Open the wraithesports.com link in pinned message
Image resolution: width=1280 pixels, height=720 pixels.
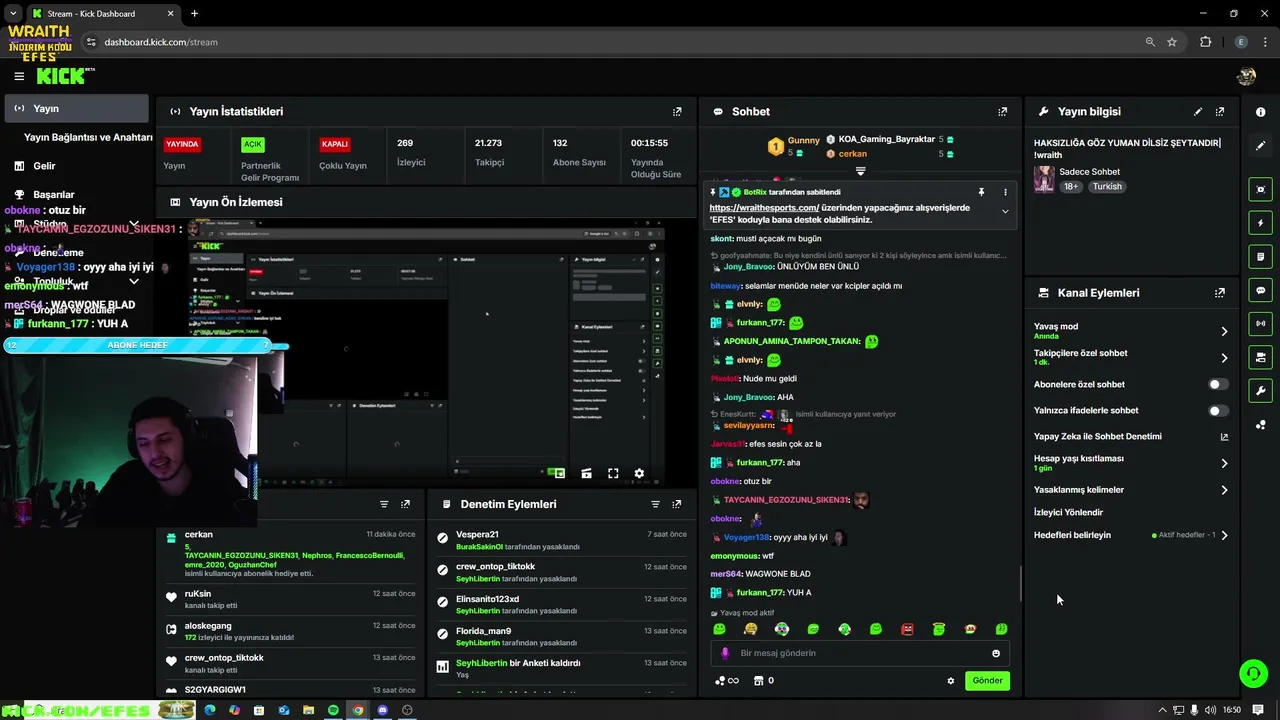click(765, 208)
